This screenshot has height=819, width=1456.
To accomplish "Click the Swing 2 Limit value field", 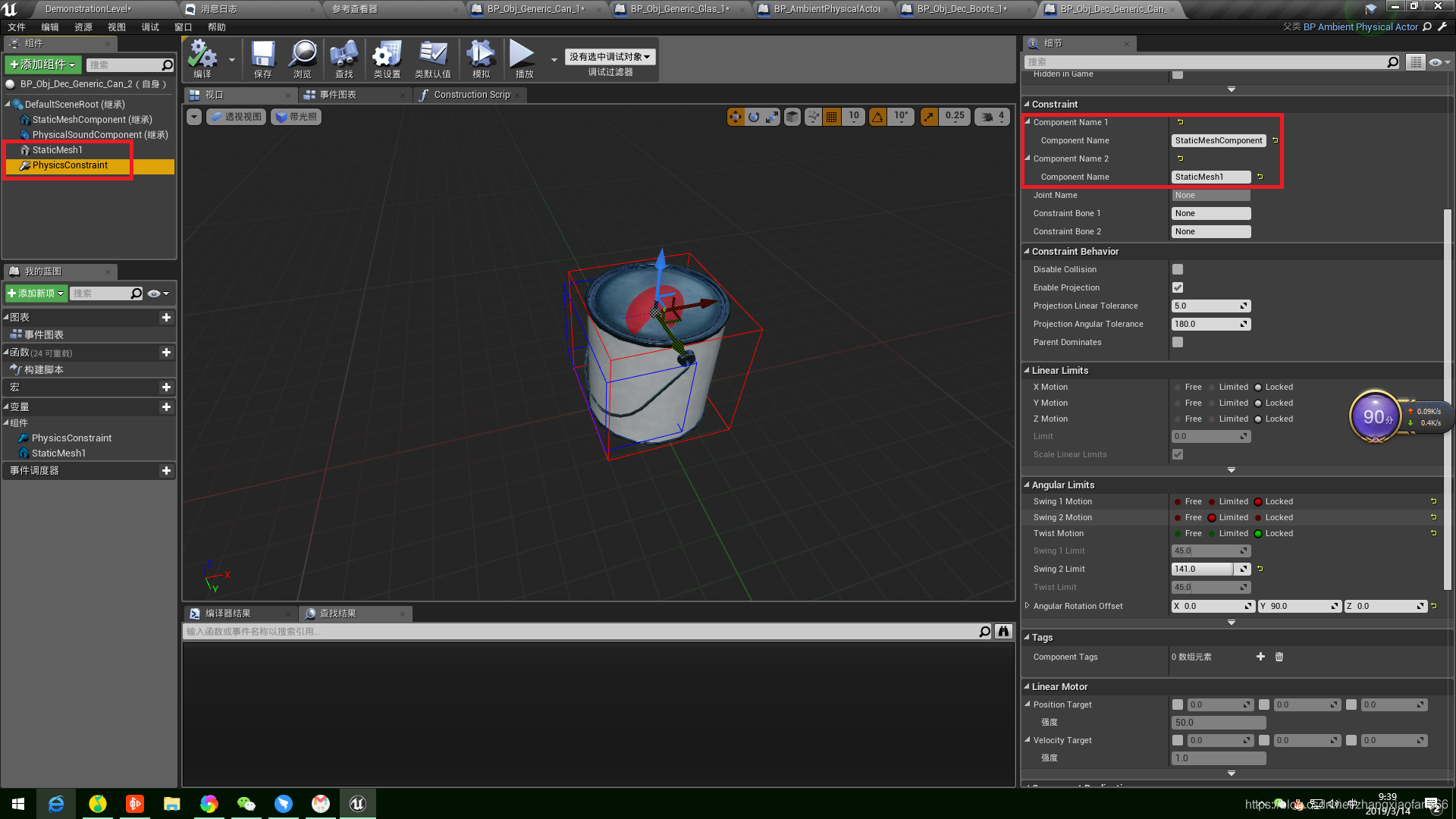I will click(1203, 570).
